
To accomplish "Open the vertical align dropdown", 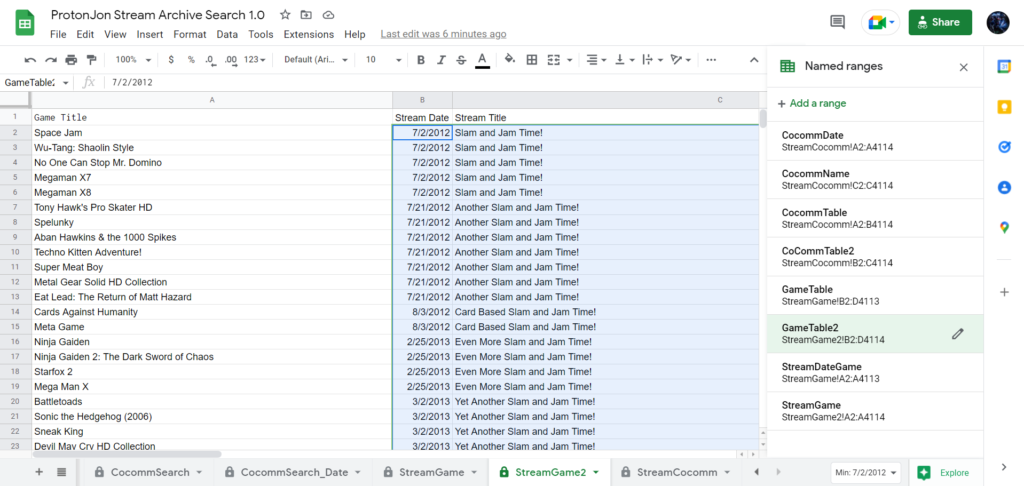I will (625, 59).
